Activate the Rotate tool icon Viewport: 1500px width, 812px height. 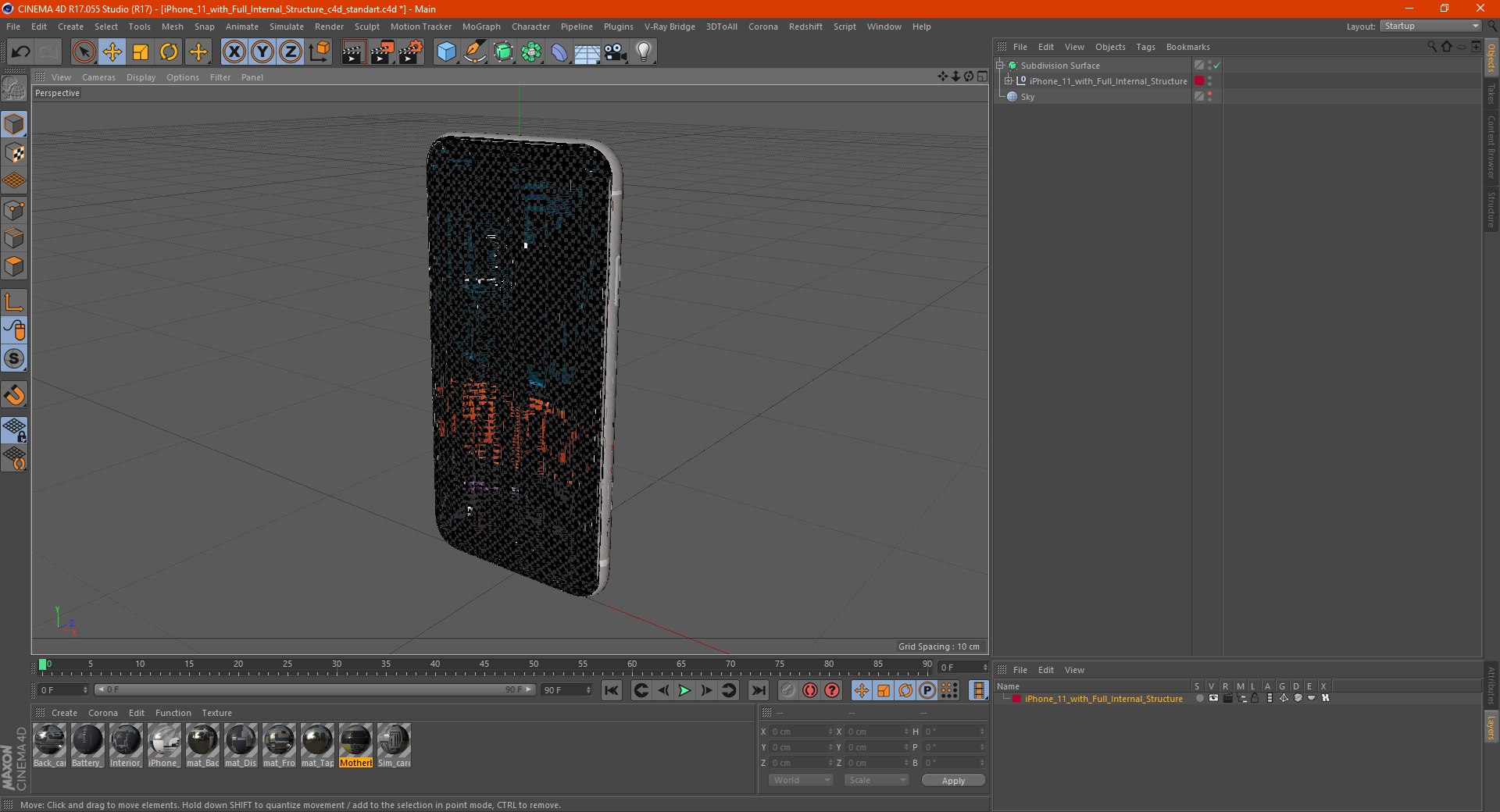coord(169,52)
